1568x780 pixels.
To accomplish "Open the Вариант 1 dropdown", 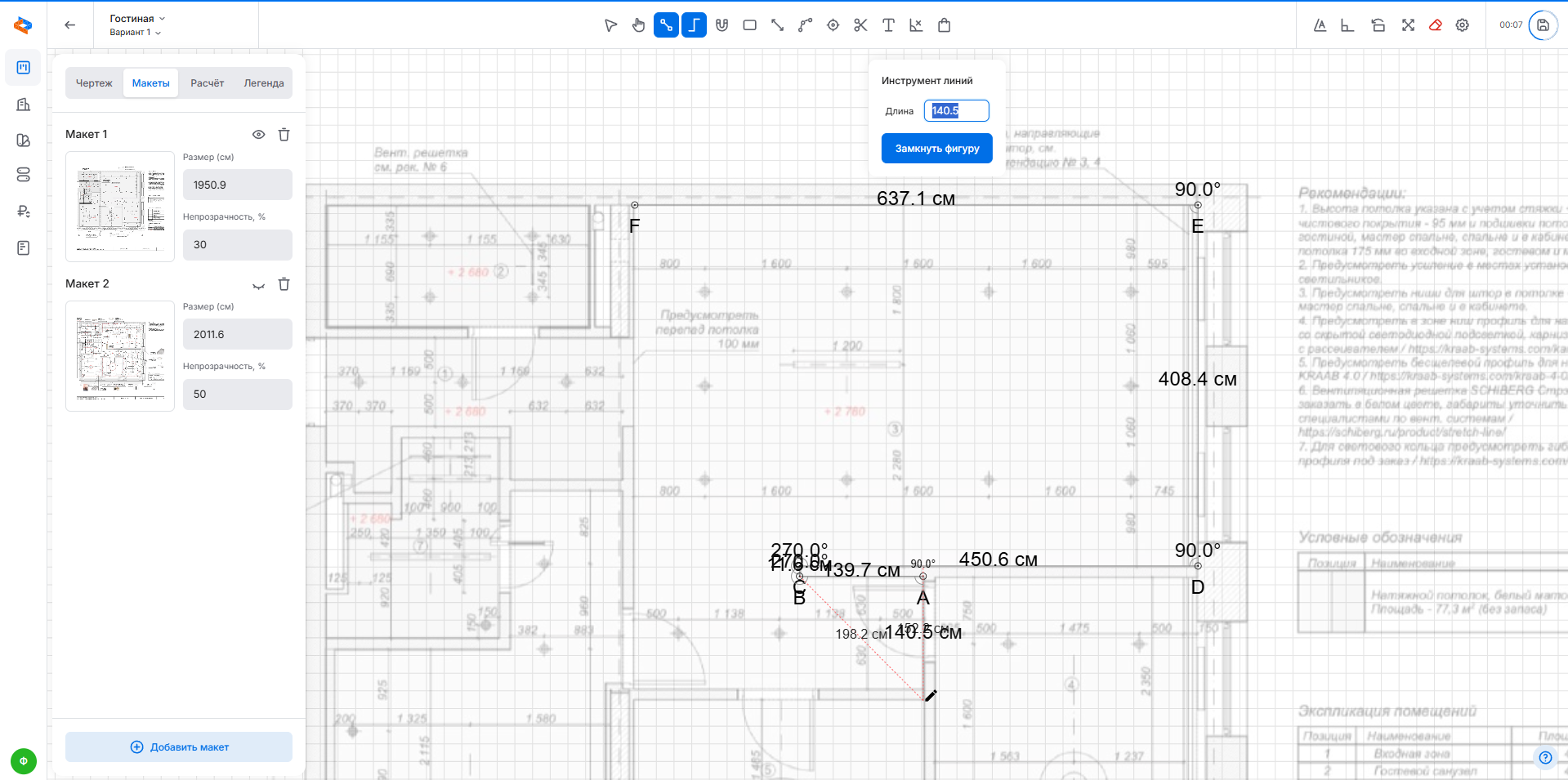I will click(135, 33).
